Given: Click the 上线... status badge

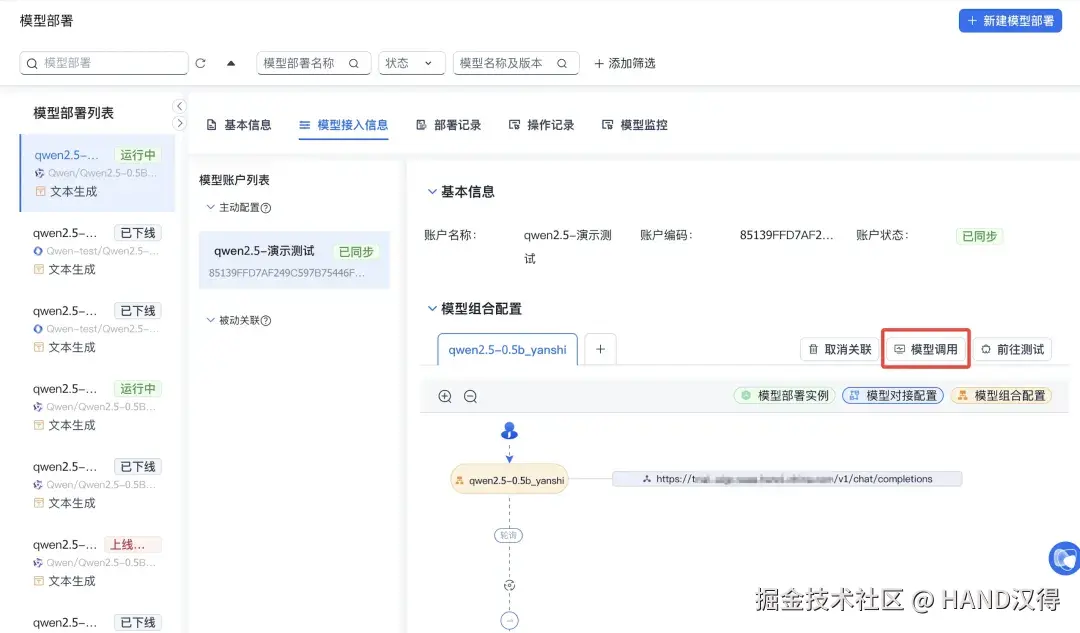Looking at the screenshot, I should pyautogui.click(x=133, y=545).
